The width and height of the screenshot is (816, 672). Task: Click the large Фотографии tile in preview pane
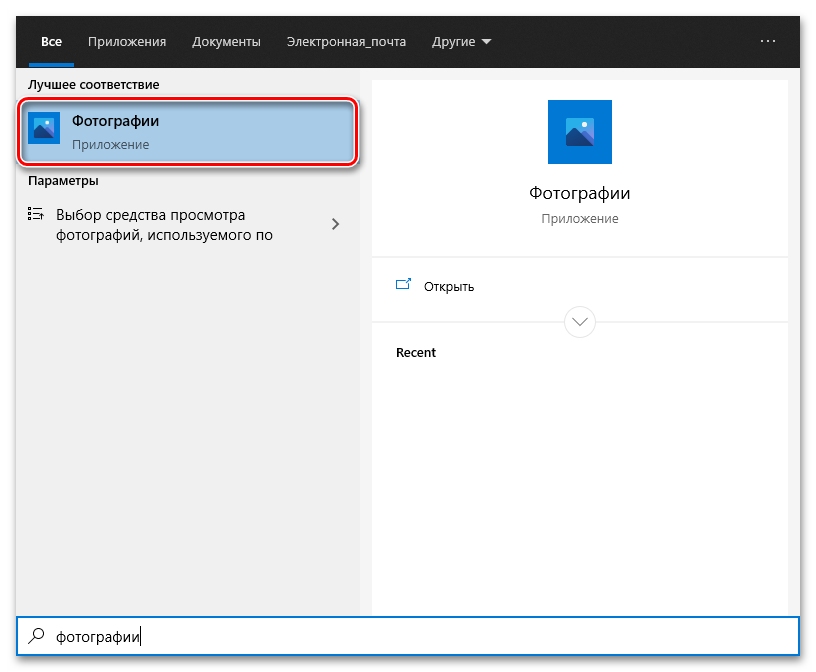pyautogui.click(x=579, y=132)
